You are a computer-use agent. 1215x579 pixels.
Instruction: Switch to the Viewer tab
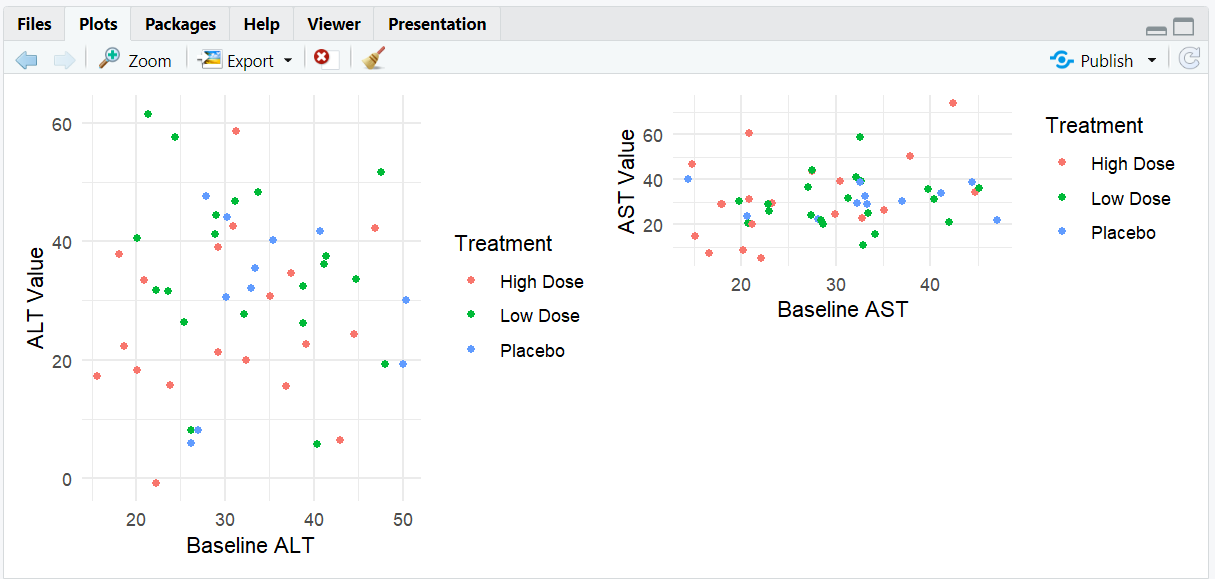point(334,24)
